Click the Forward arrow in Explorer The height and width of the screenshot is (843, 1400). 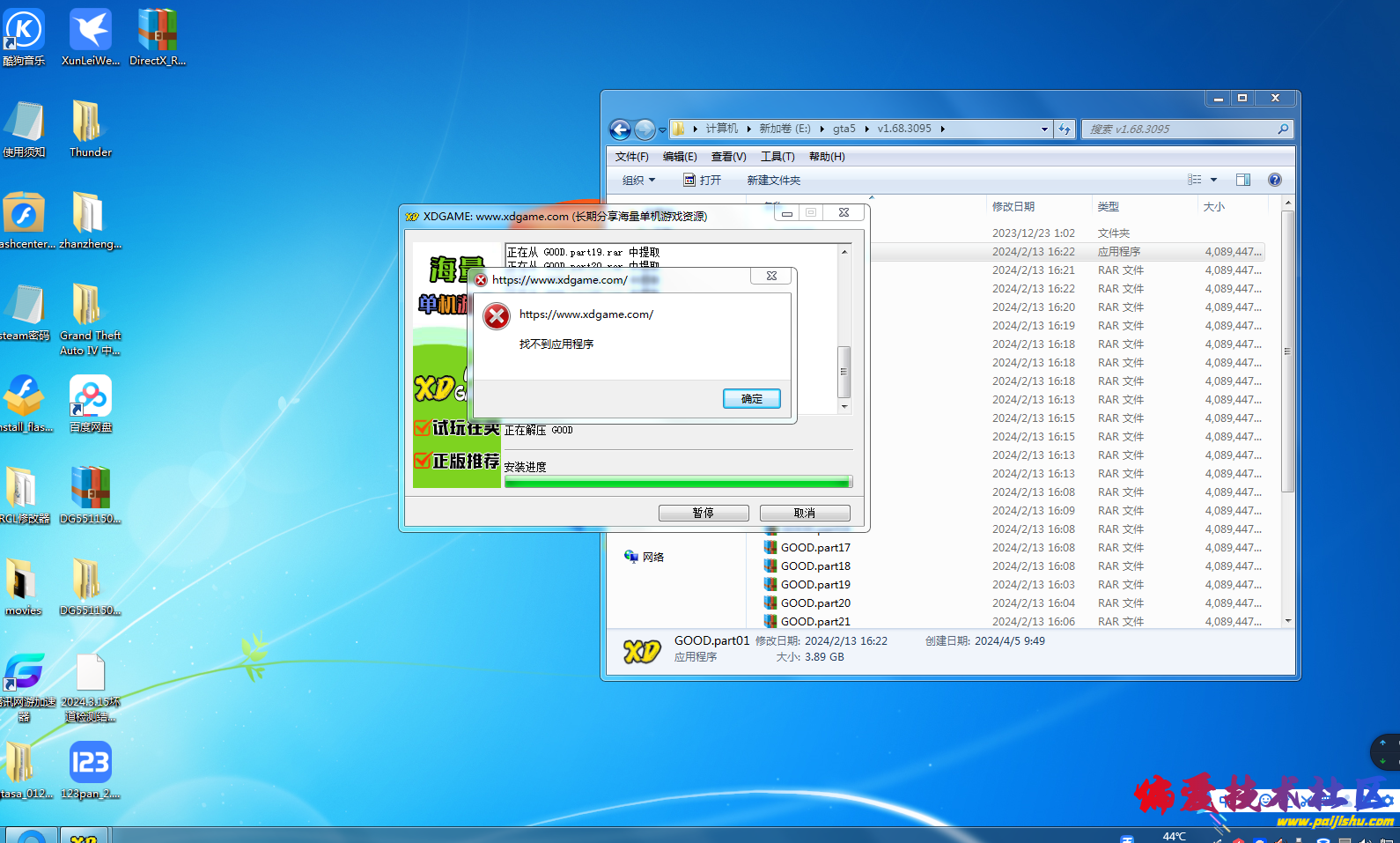[x=645, y=129]
